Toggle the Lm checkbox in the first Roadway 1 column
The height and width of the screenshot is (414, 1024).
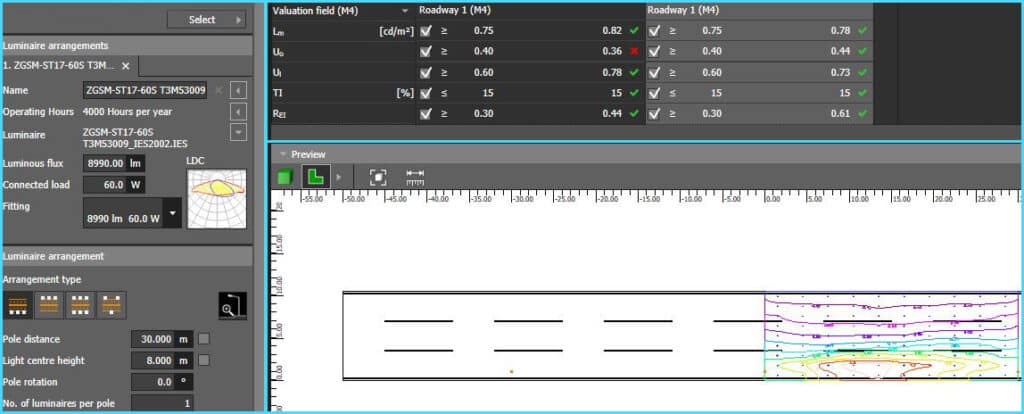(427, 30)
